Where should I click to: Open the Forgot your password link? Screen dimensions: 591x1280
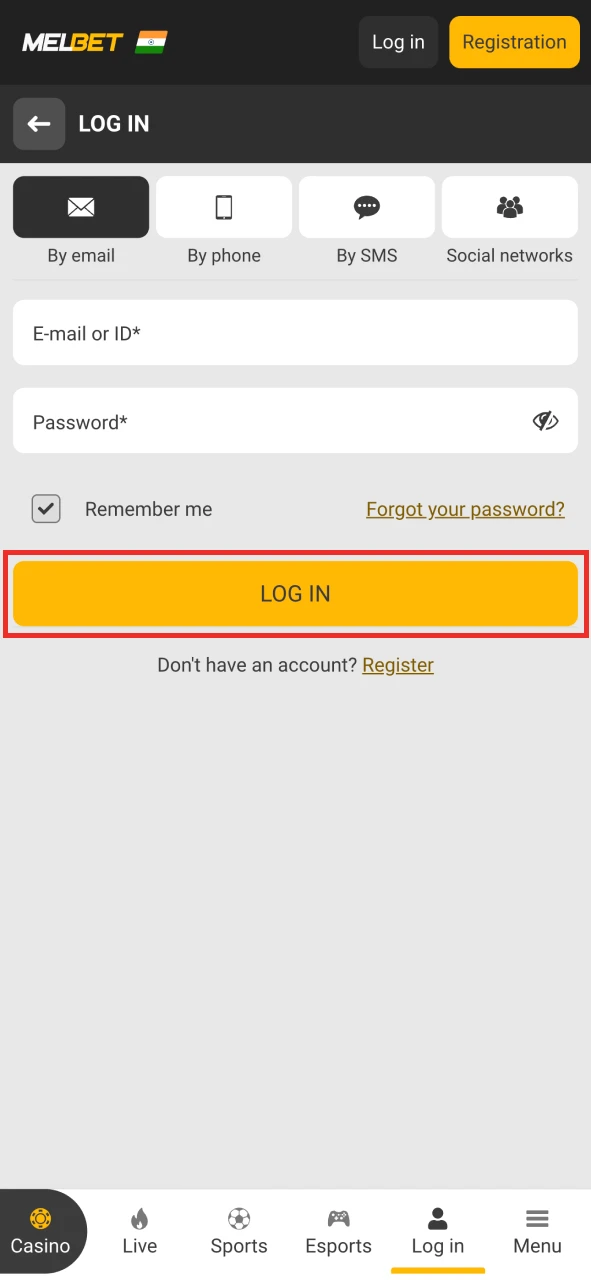tap(465, 509)
